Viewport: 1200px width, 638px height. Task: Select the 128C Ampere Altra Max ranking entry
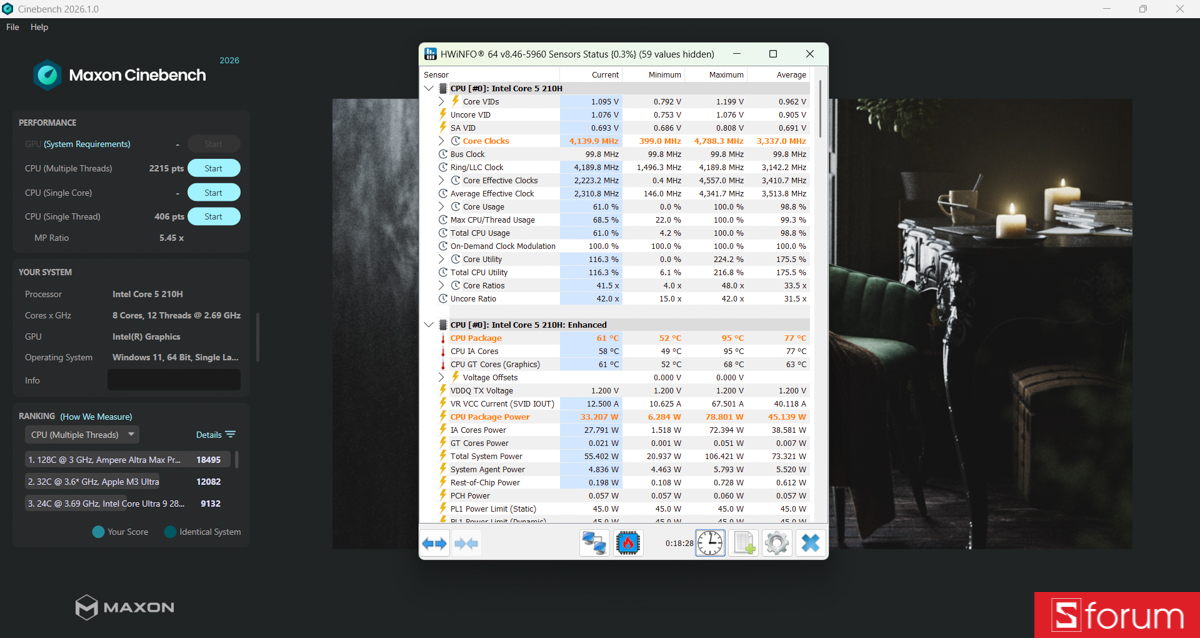(x=128, y=460)
